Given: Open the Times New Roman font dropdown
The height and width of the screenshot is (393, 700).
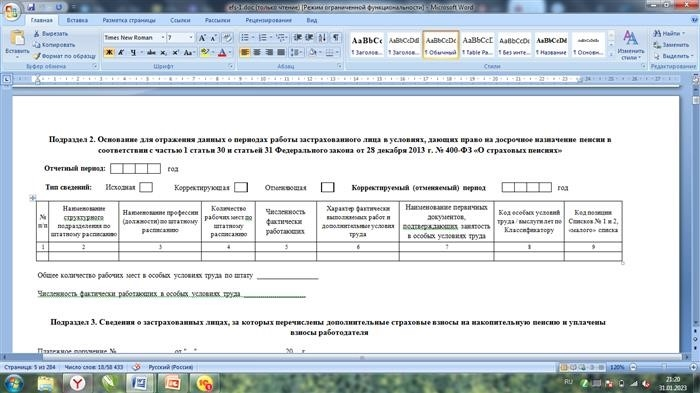Looking at the screenshot, I should [x=163, y=38].
